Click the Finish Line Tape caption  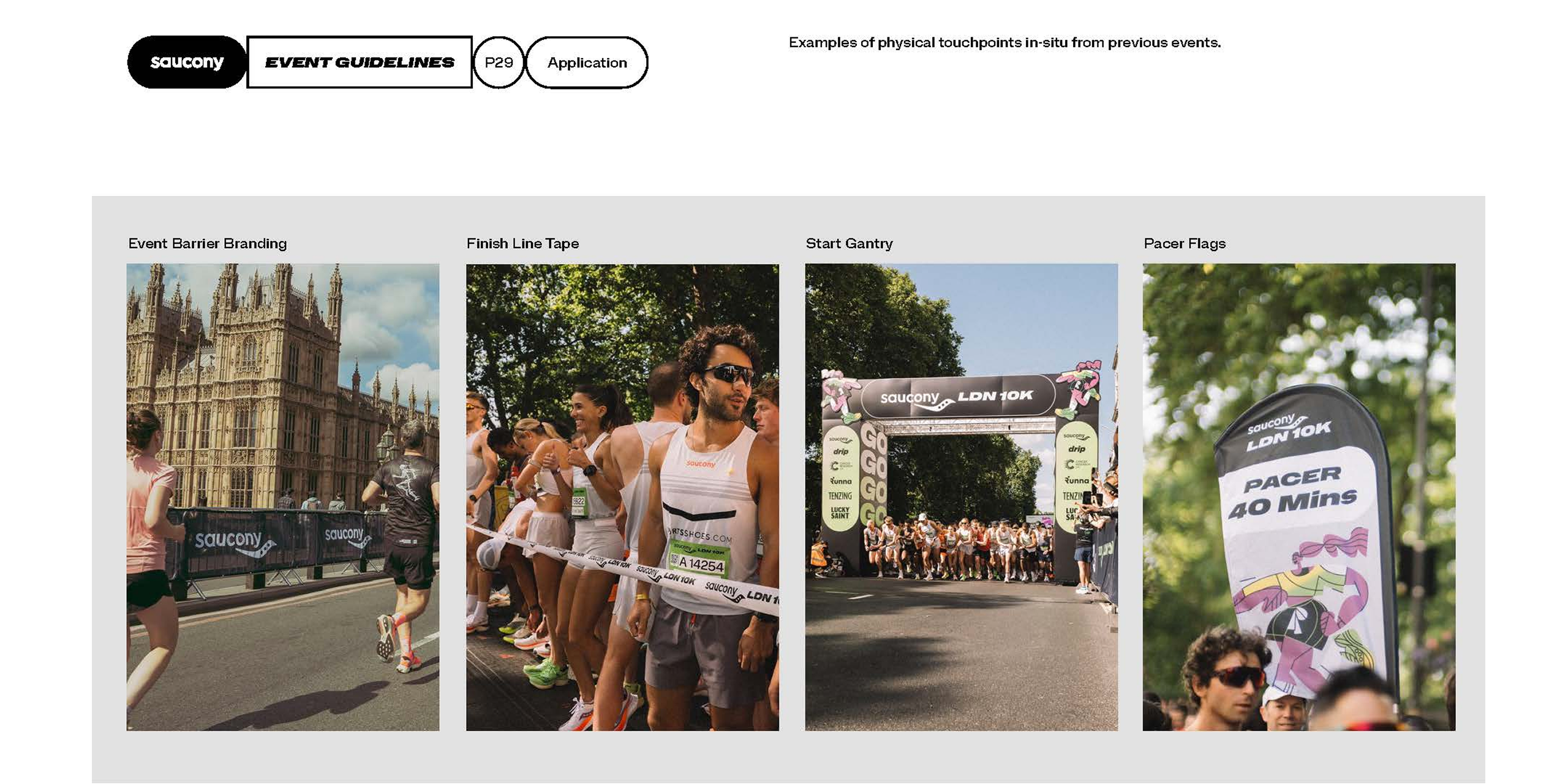[522, 243]
